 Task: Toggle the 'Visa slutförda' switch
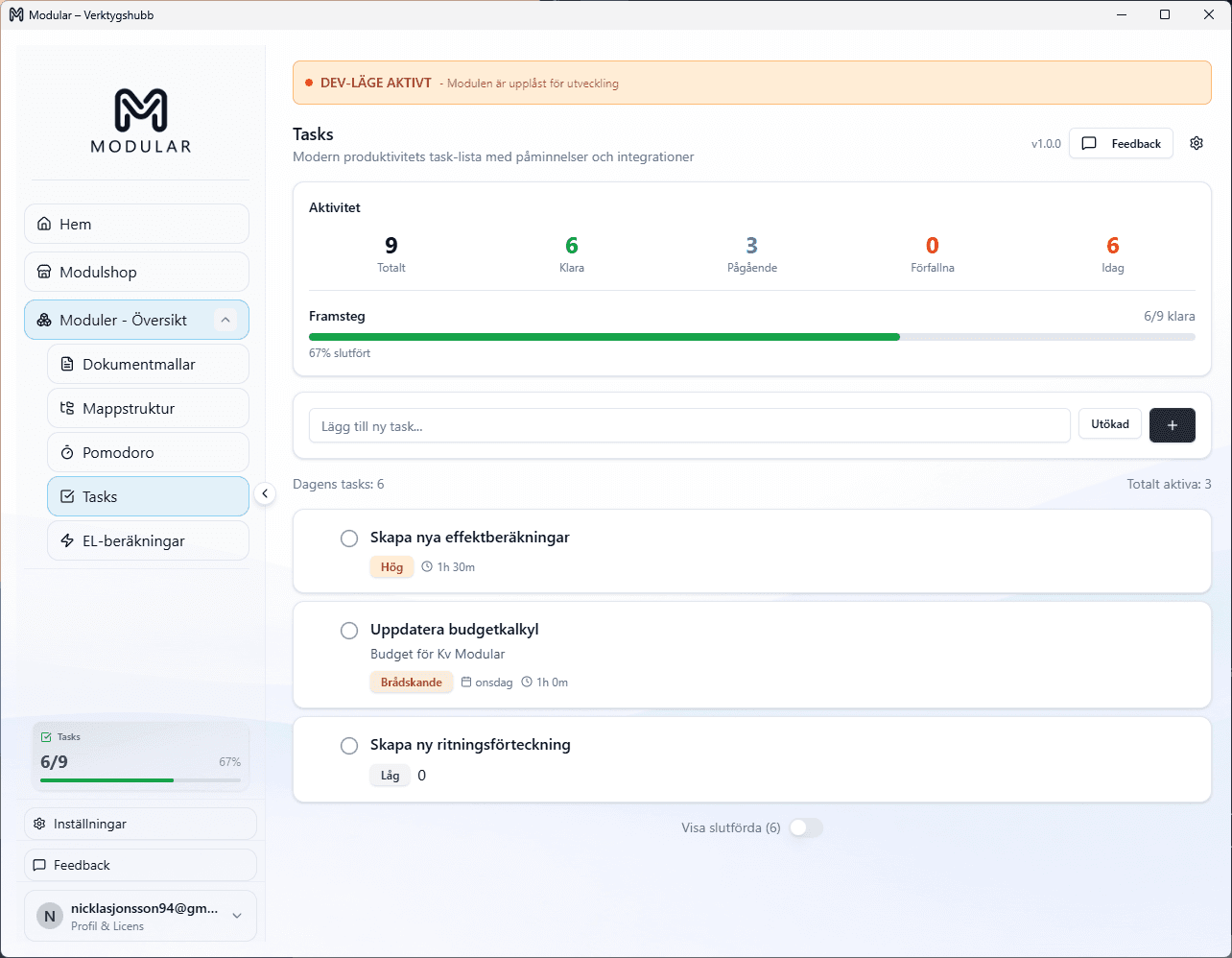point(805,828)
